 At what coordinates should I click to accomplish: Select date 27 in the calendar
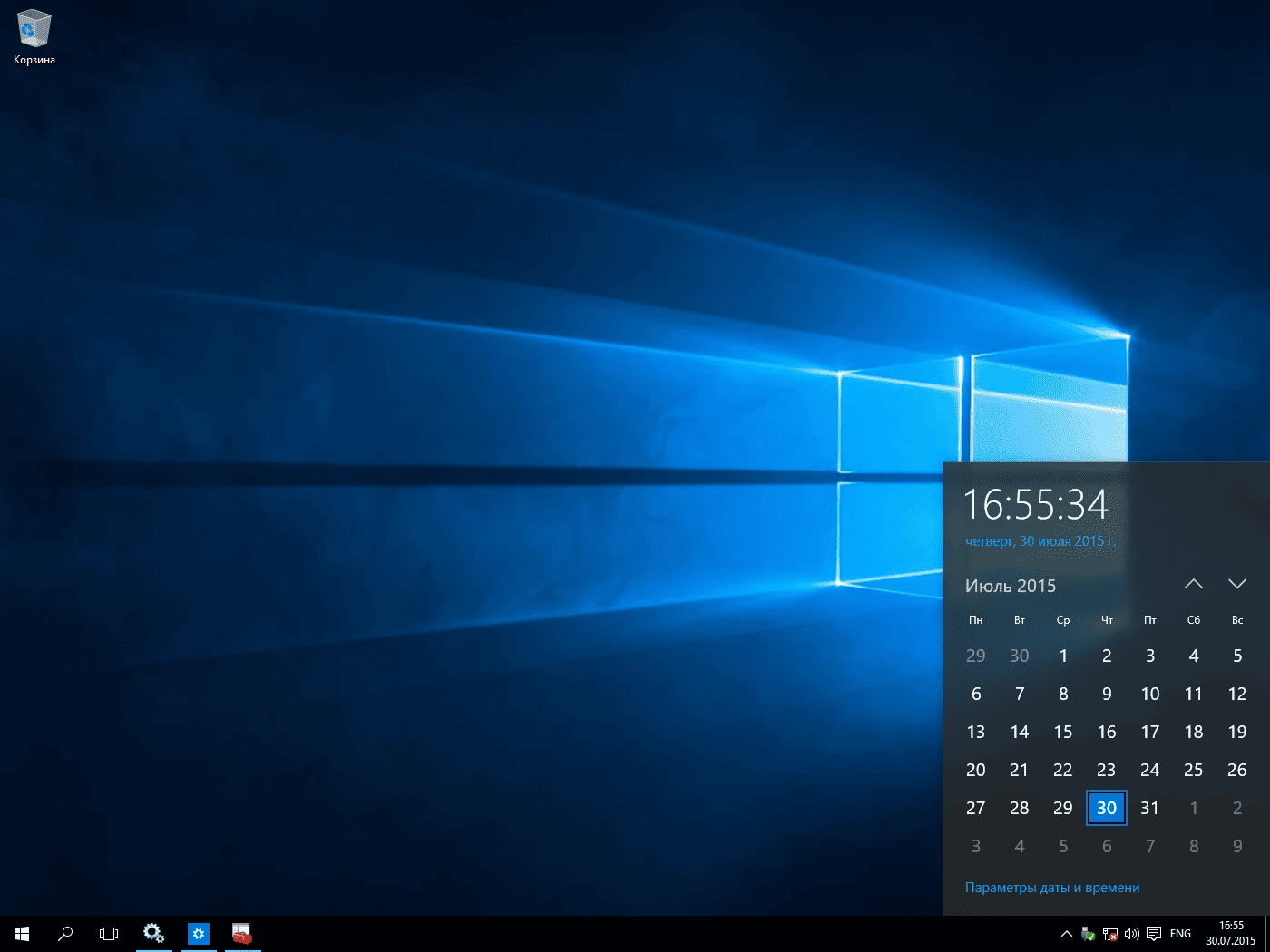[976, 808]
